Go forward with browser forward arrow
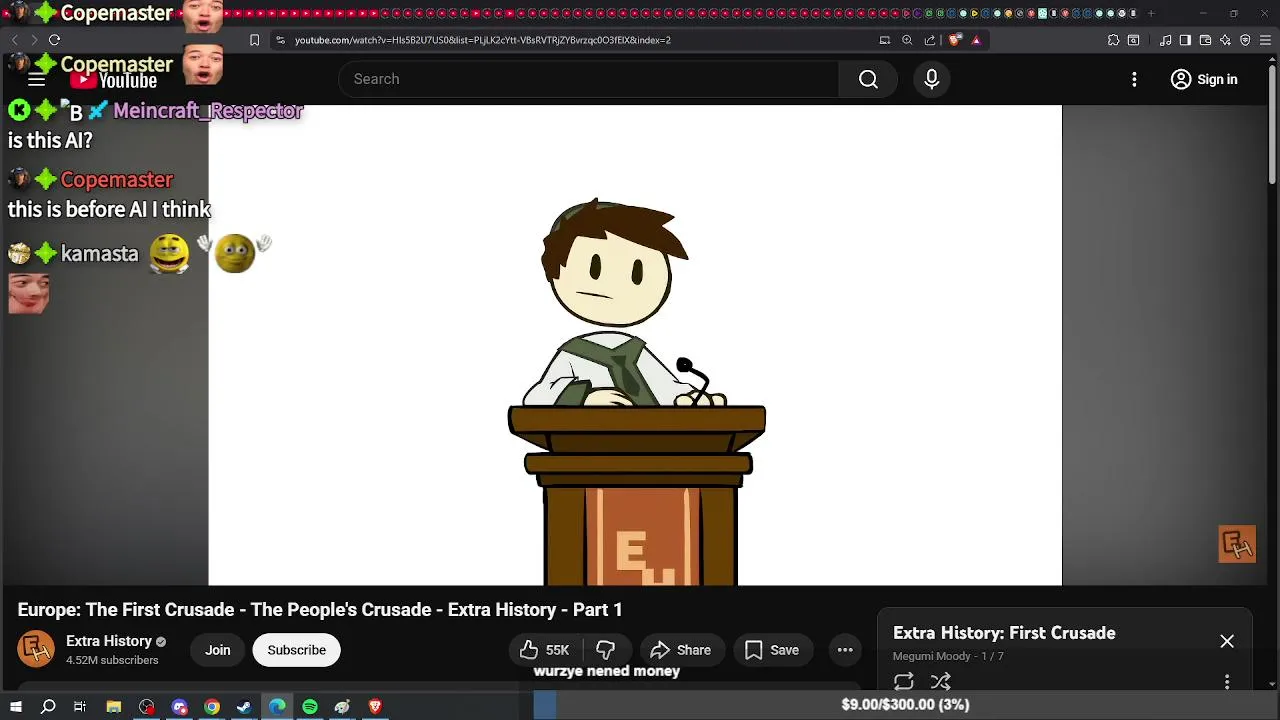Image resolution: width=1280 pixels, height=720 pixels. [33, 40]
